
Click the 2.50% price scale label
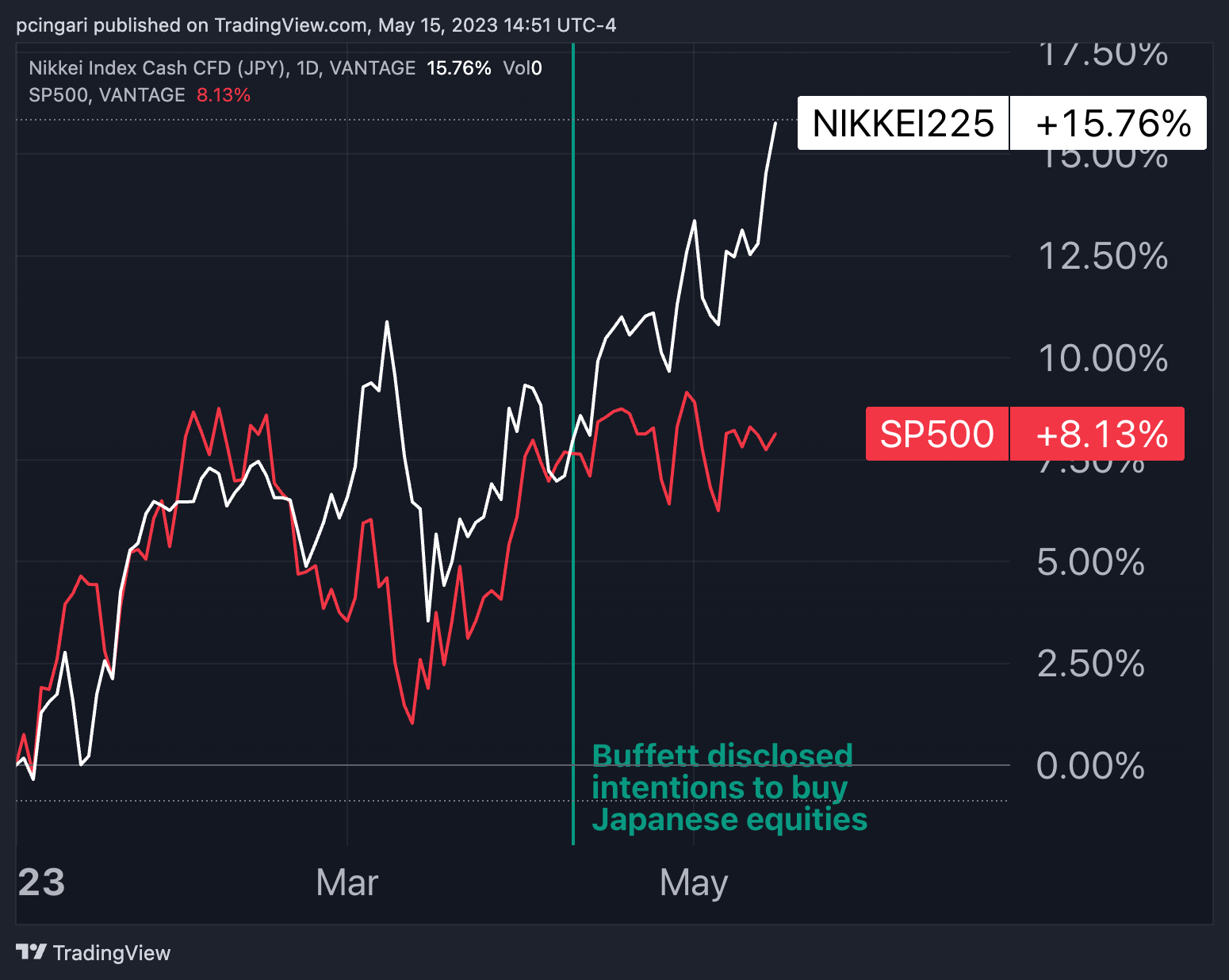pos(1091,663)
